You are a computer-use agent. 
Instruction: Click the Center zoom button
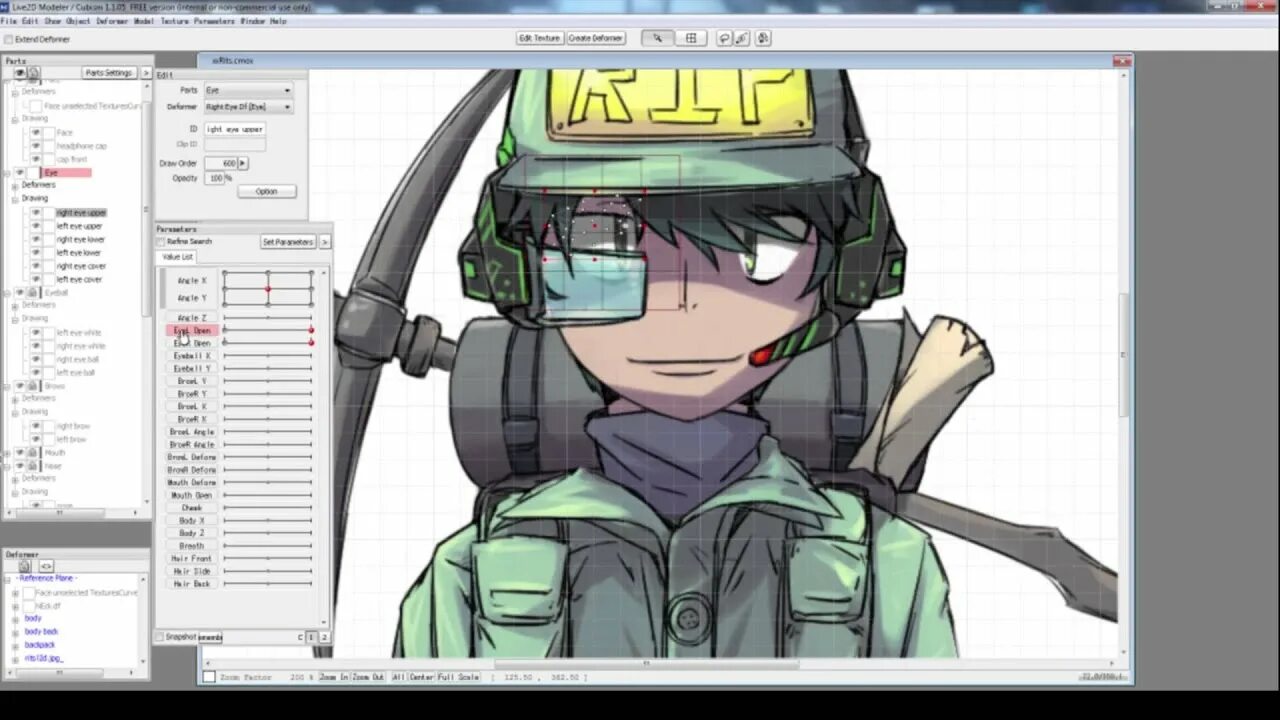click(x=421, y=677)
